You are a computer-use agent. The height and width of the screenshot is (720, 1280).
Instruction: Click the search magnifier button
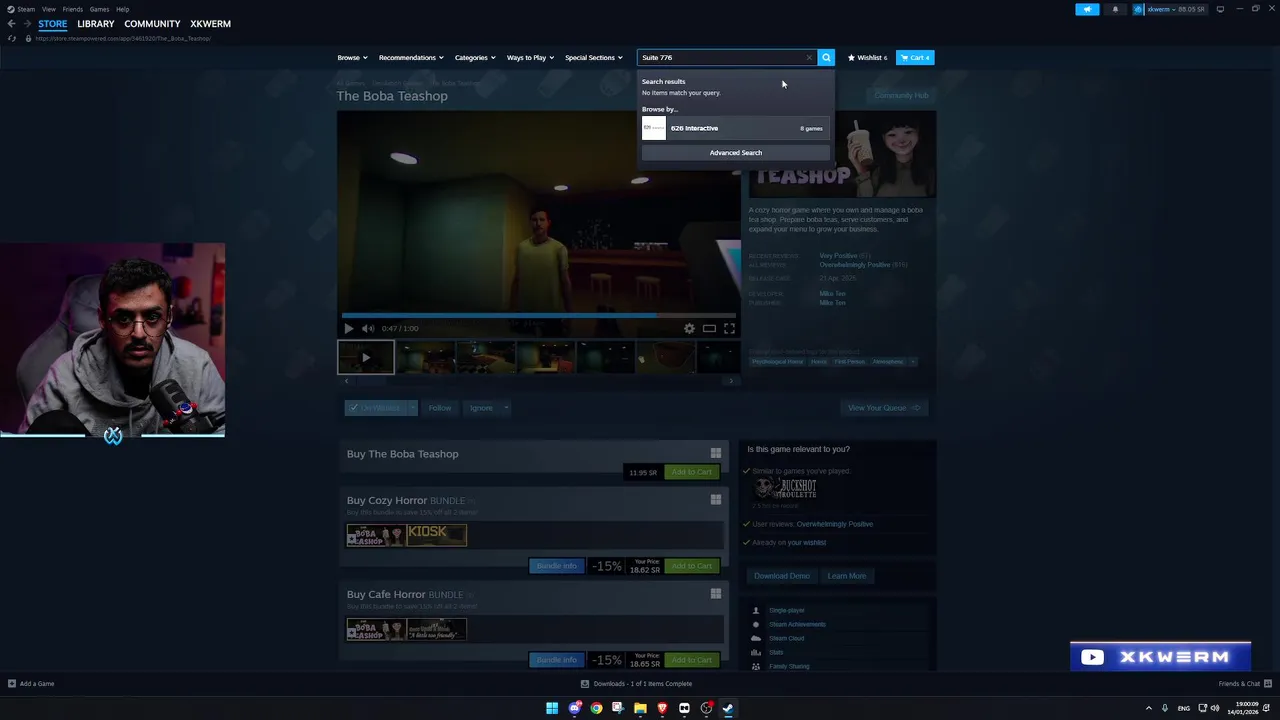click(x=826, y=58)
